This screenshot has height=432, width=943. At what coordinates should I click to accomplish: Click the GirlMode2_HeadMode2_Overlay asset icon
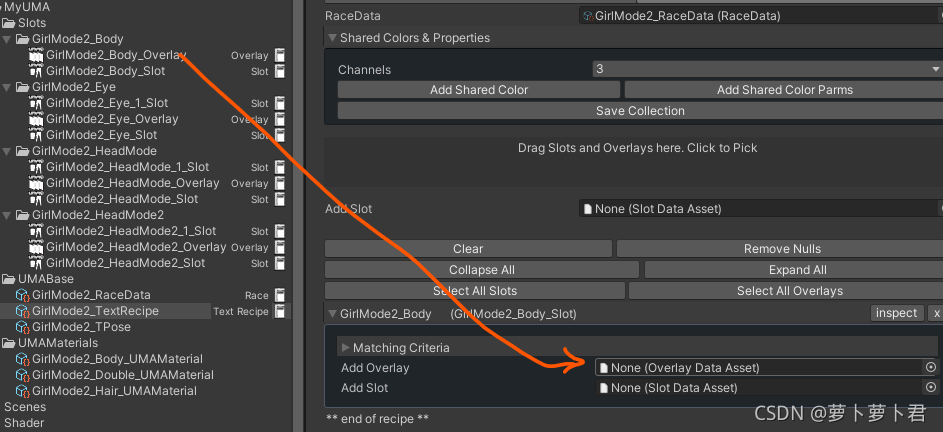(37, 247)
